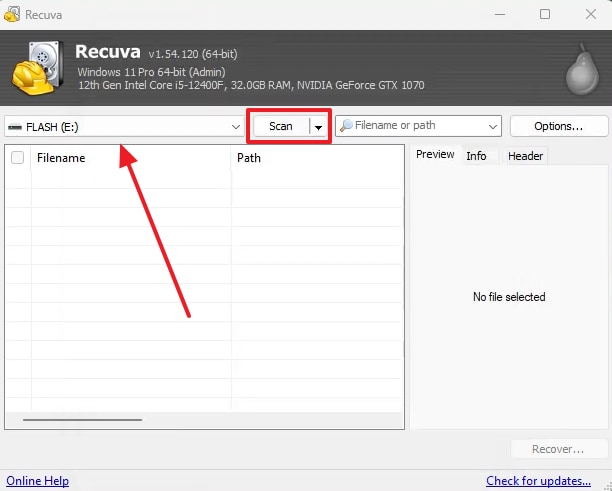Sort by the Filename column header
Viewport: 612px width, 491px height.
click(x=131, y=158)
